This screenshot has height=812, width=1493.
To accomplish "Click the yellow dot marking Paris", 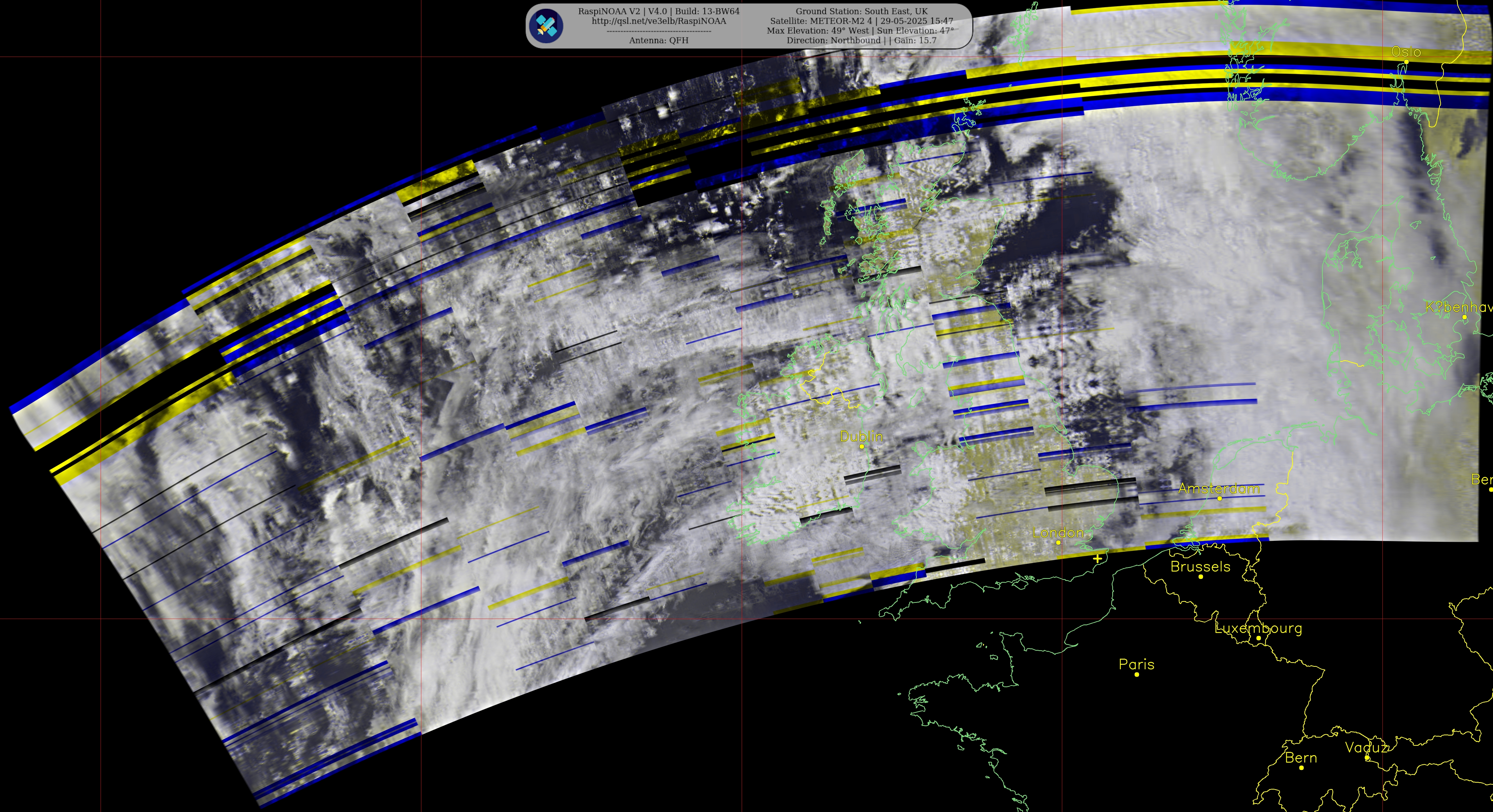I will tap(1136, 675).
